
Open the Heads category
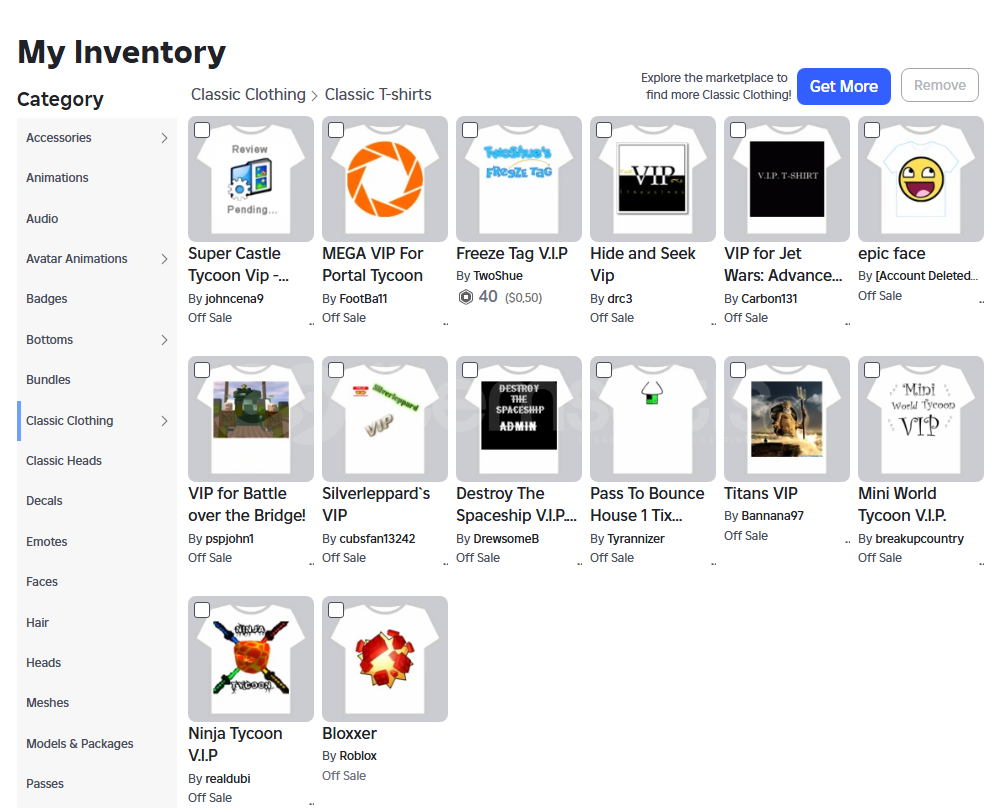97,663
